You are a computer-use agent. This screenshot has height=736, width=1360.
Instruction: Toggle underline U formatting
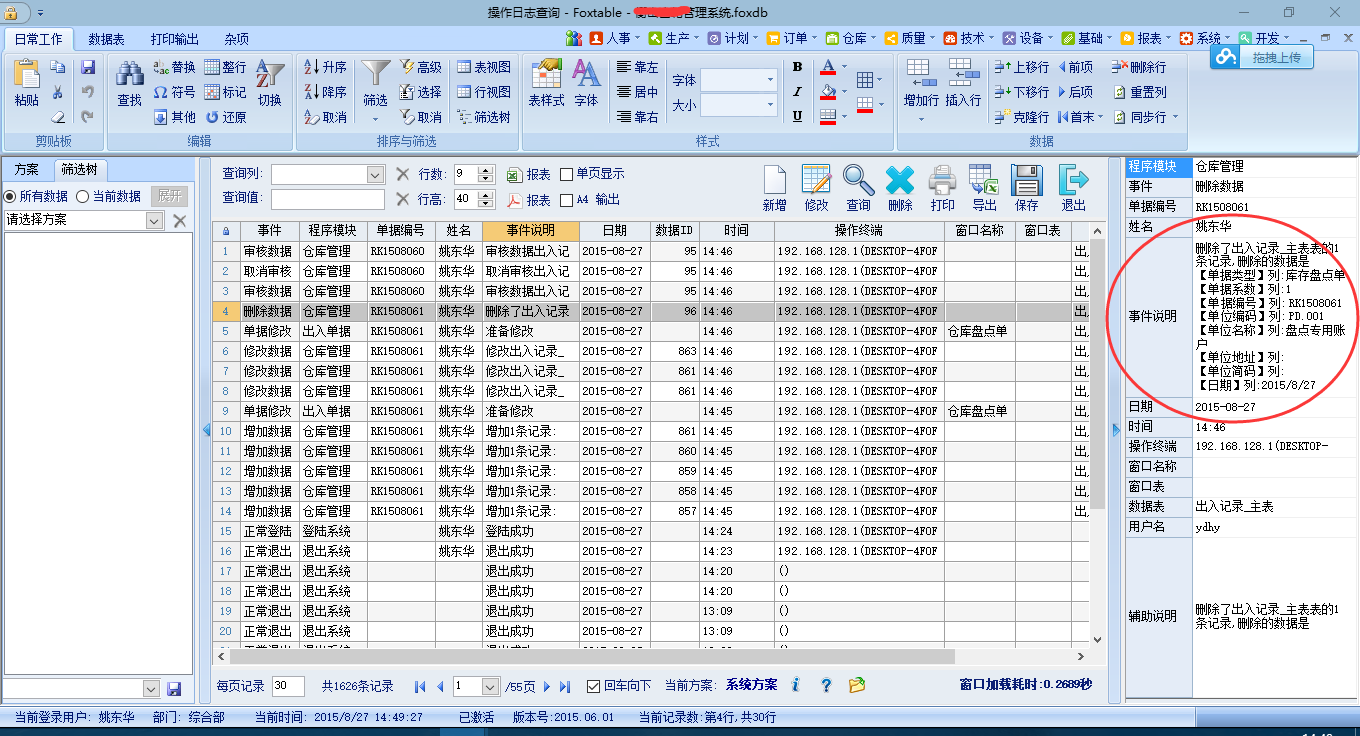(797, 116)
